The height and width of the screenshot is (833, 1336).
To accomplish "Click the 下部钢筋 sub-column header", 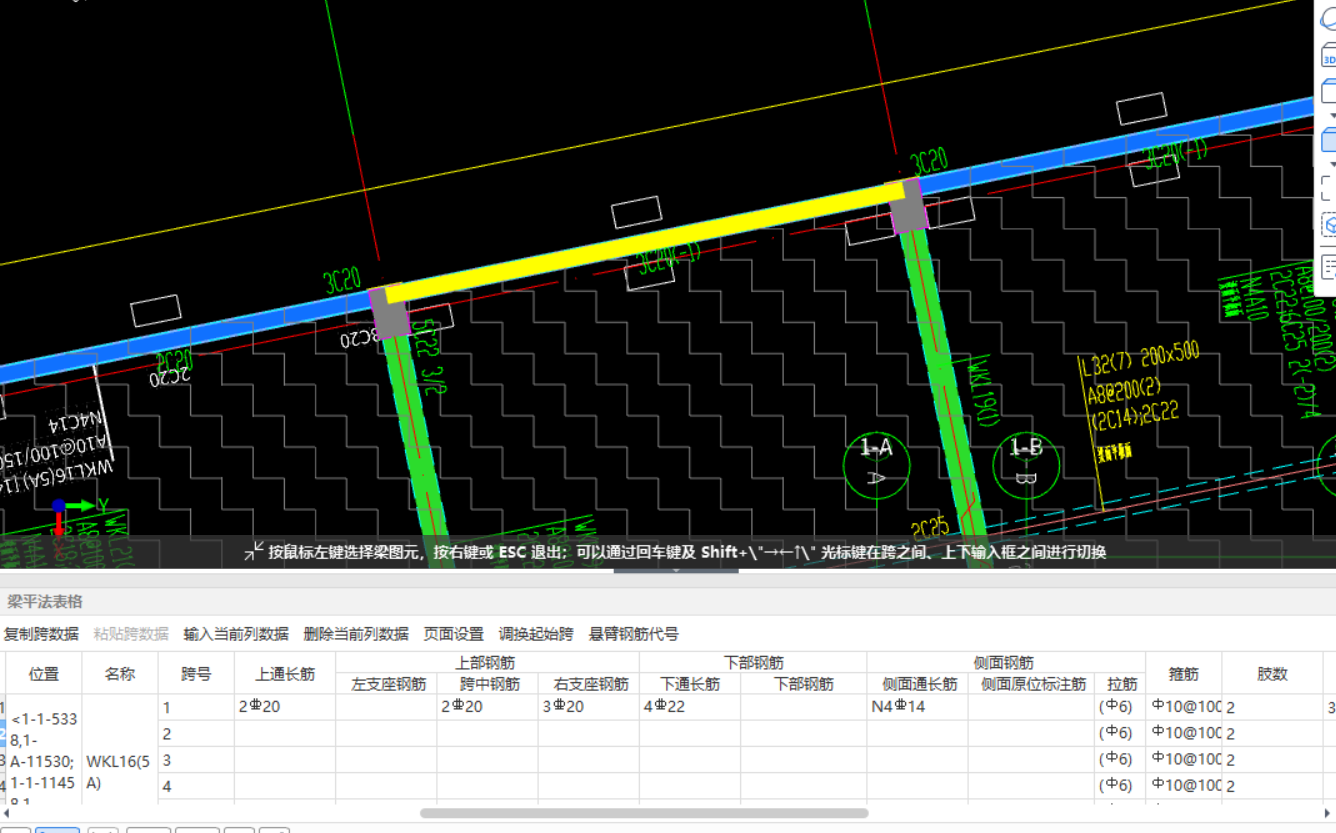I will [803, 684].
